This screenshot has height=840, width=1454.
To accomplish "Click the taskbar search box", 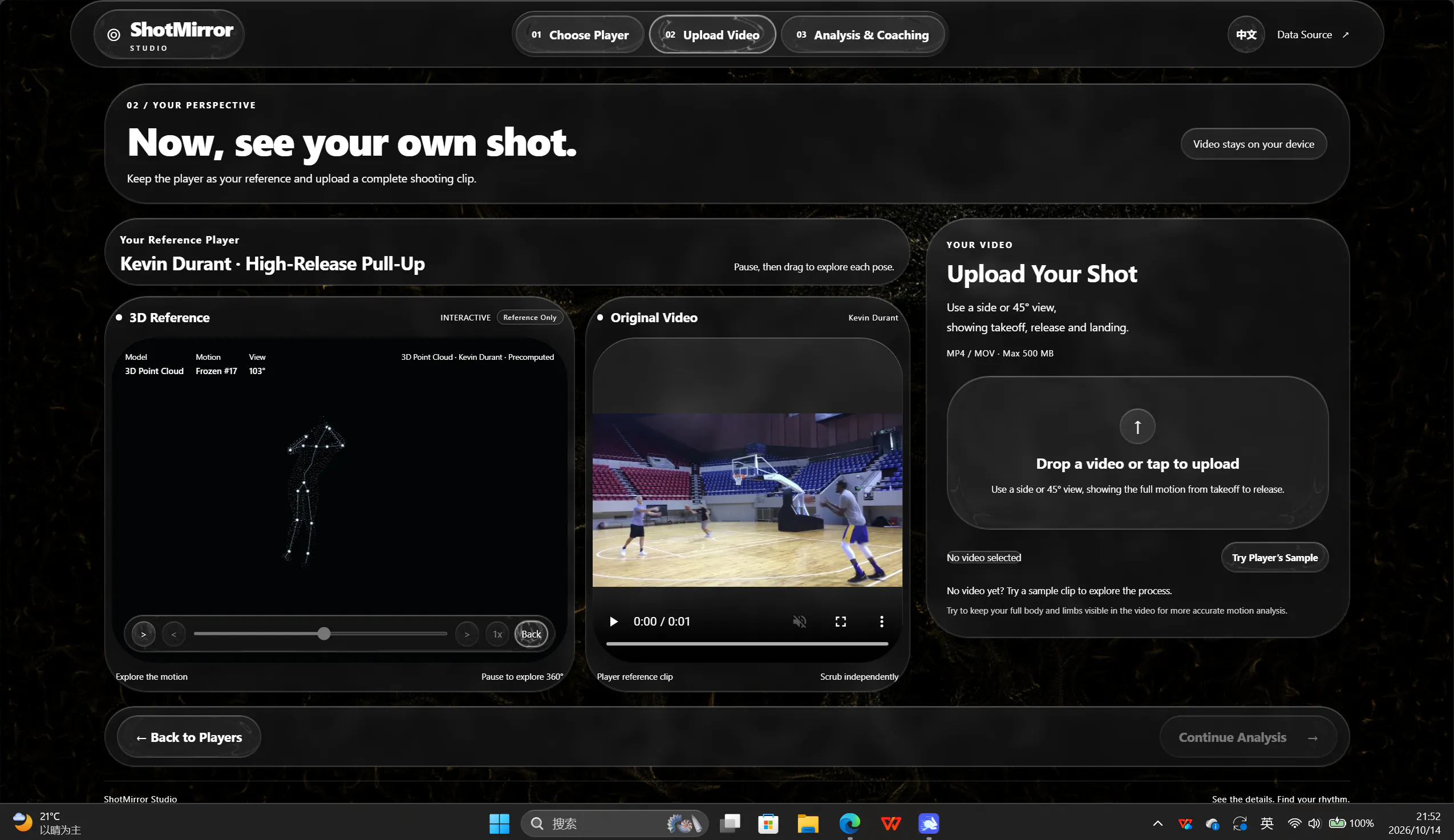I will [614, 823].
